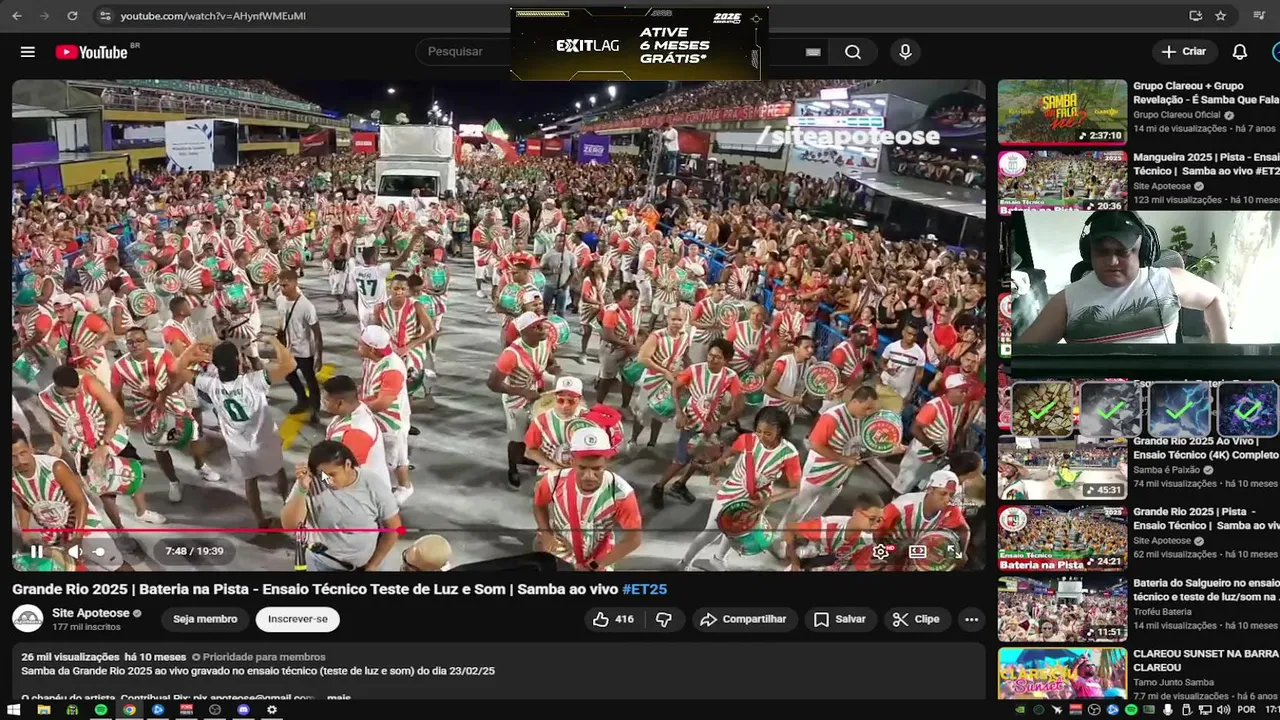Mute the video volume speaker icon

pyautogui.click(x=74, y=551)
